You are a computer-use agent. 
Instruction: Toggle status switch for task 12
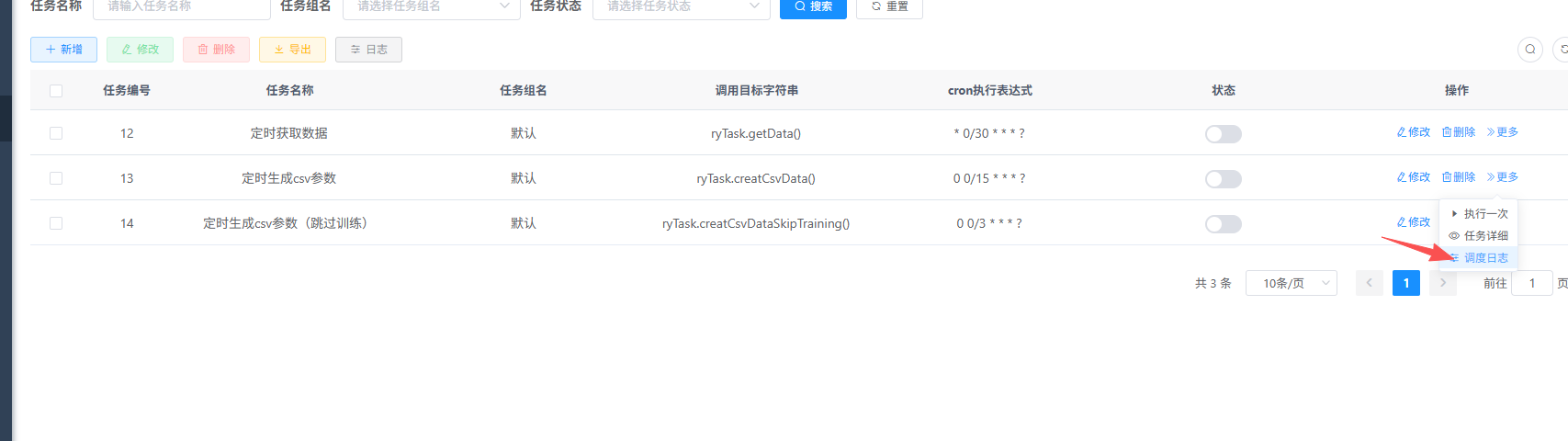click(x=1223, y=134)
